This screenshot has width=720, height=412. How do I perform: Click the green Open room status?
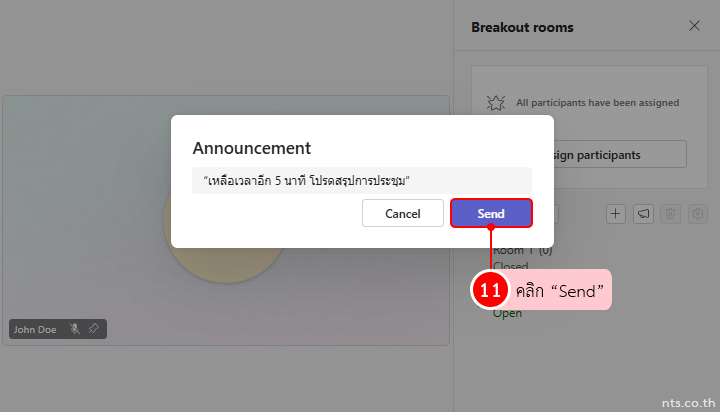507,313
